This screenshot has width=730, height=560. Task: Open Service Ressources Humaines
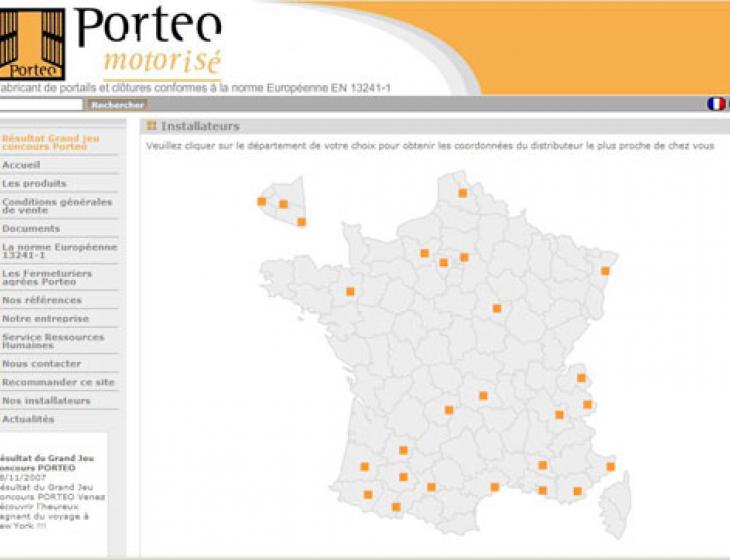53,341
